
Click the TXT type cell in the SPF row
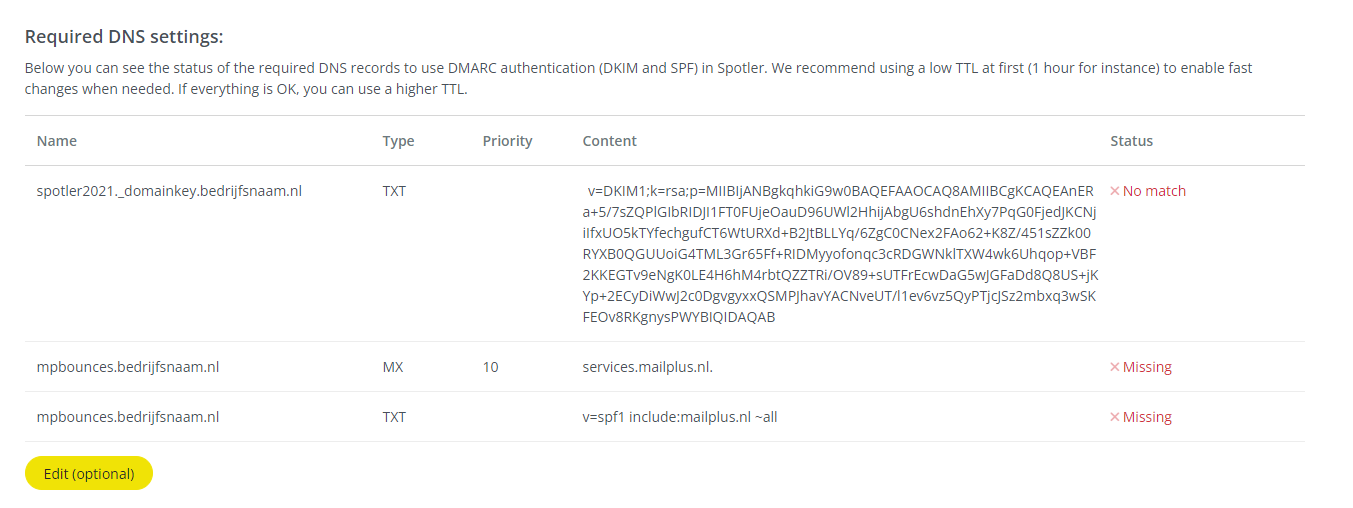pyautogui.click(x=394, y=417)
